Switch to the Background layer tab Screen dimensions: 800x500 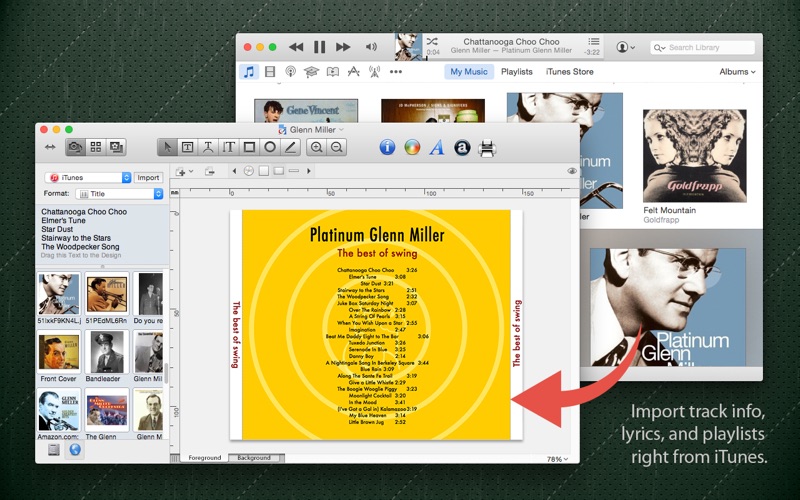click(254, 458)
